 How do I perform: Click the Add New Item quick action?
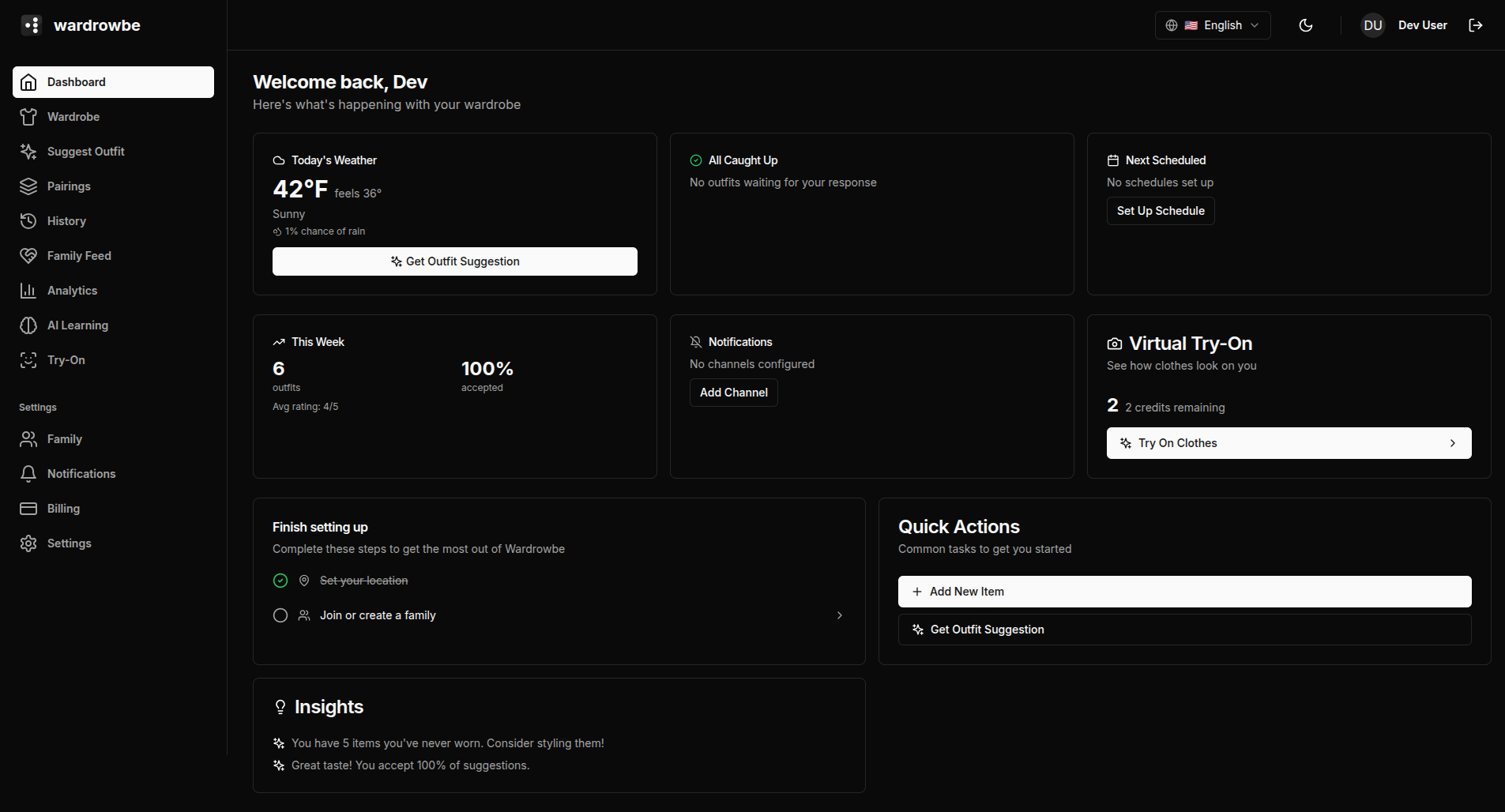1183,591
